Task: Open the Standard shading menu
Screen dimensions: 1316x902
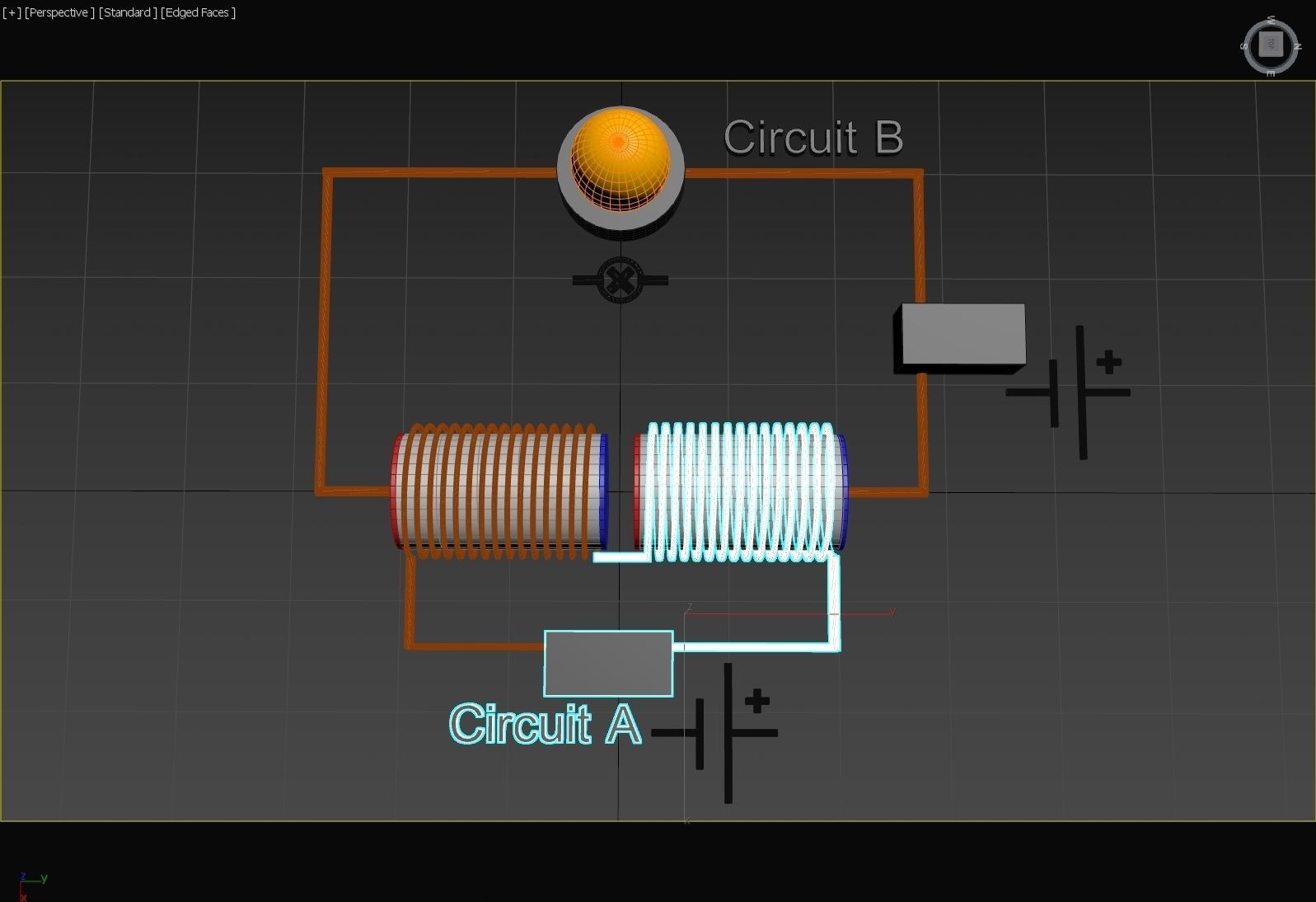Action: click(x=128, y=12)
